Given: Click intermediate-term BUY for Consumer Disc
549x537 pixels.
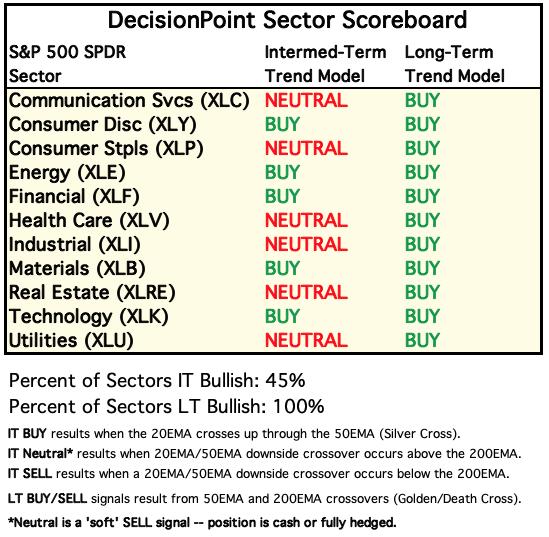Looking at the screenshot, I should (x=282, y=124).
